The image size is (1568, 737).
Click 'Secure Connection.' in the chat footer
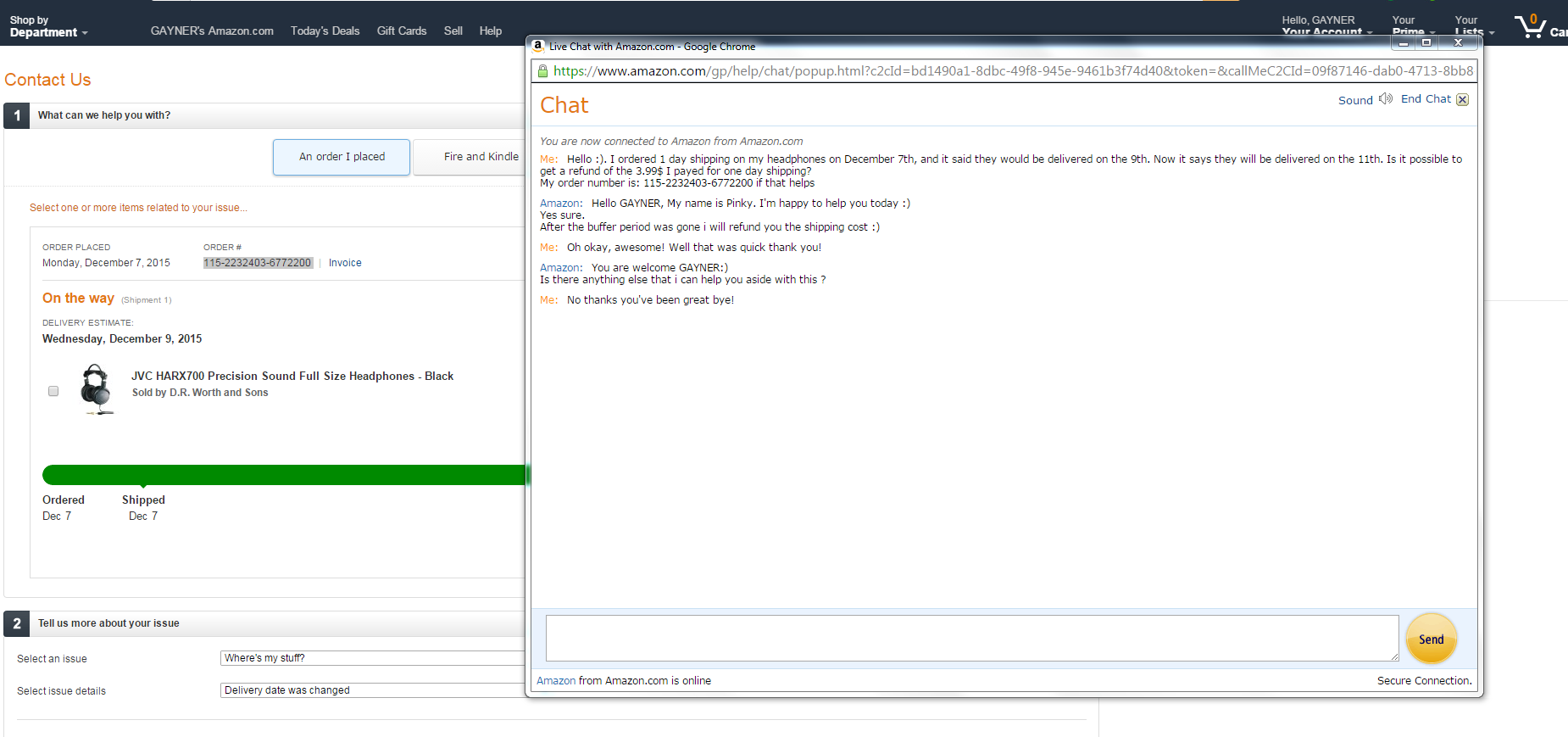click(x=1424, y=681)
